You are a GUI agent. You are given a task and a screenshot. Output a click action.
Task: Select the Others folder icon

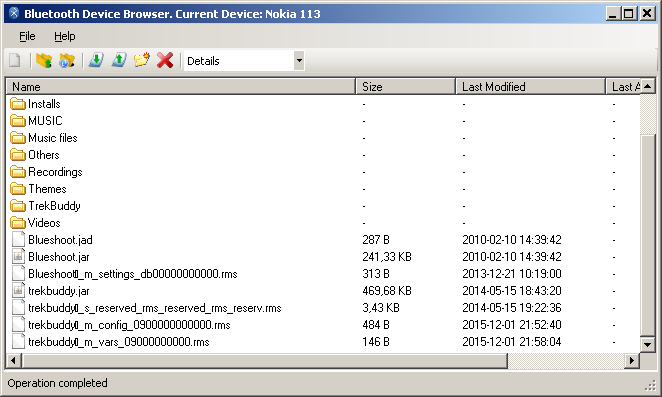coord(18,155)
